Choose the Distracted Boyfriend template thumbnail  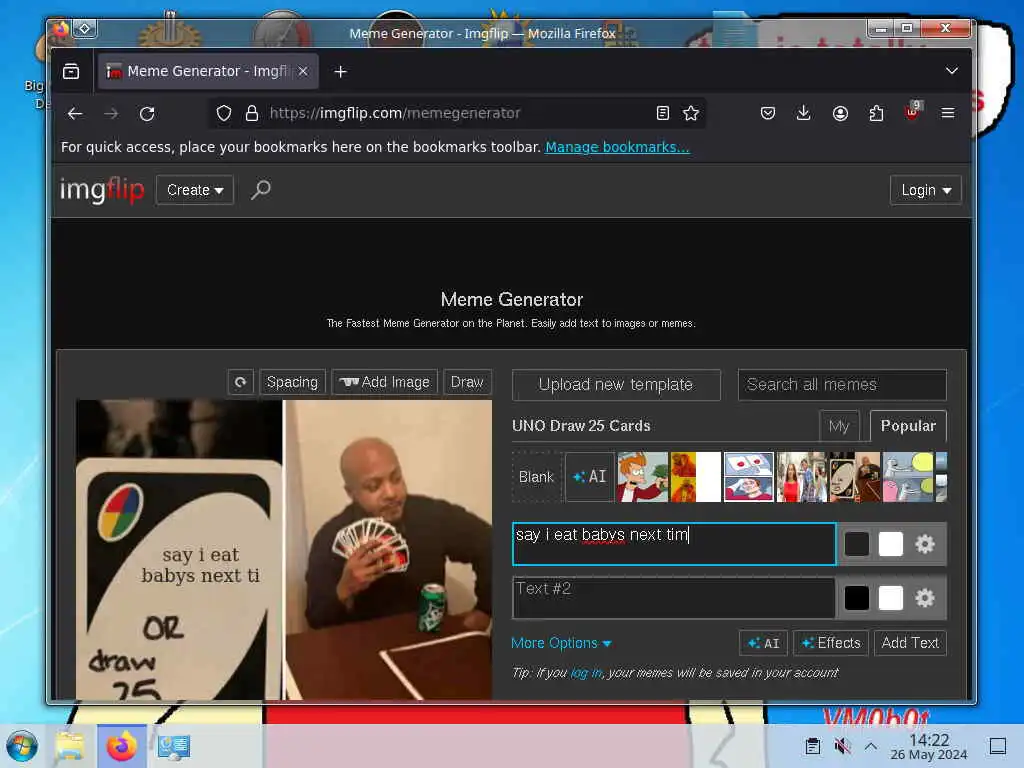[x=802, y=477]
